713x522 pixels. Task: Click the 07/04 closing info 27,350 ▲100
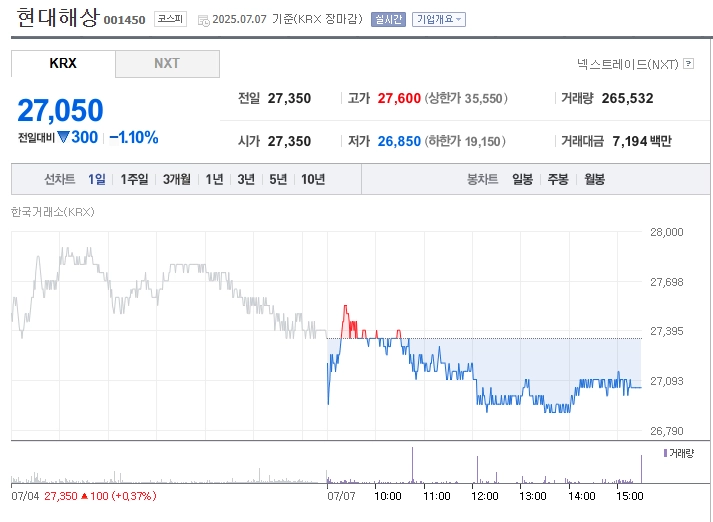point(100,496)
